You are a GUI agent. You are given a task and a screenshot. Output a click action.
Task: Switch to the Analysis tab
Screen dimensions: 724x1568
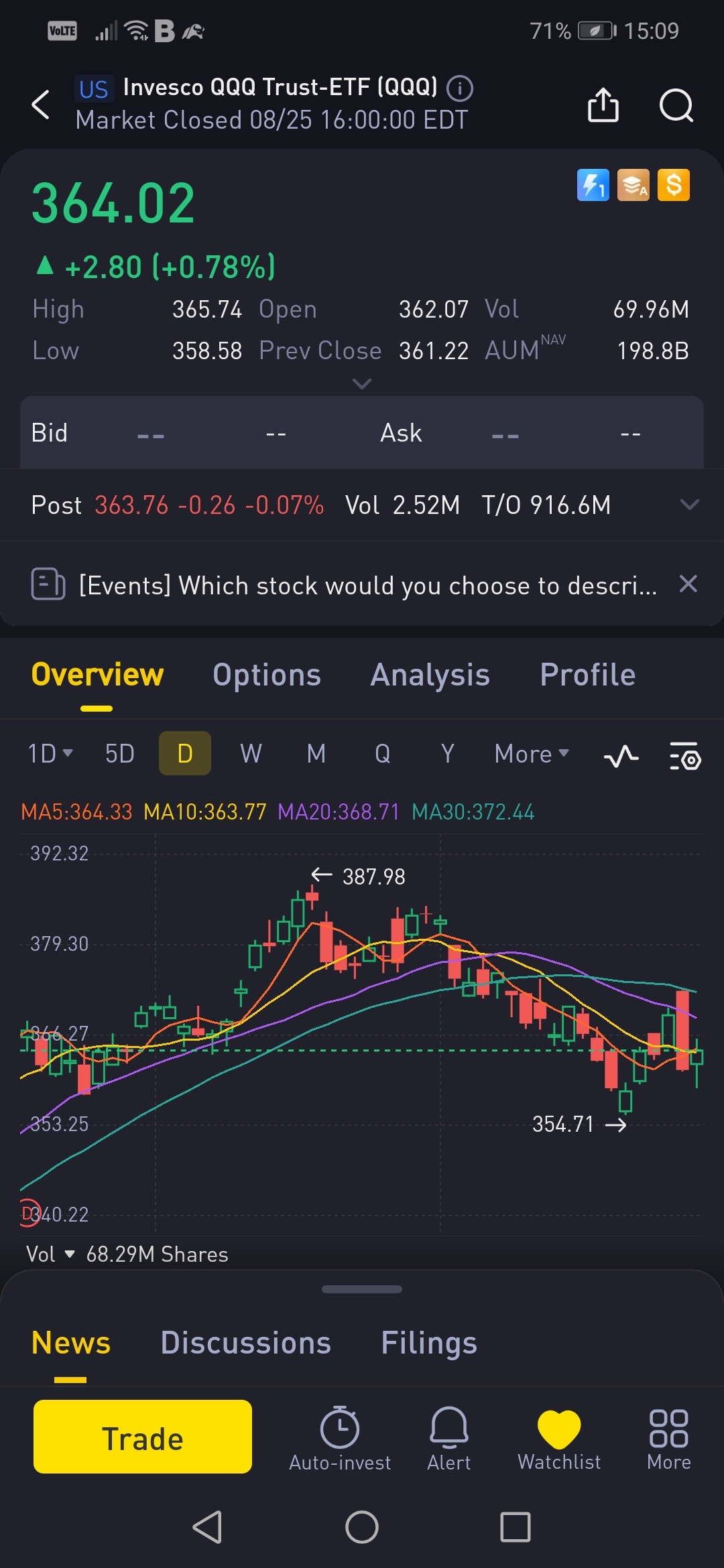tap(430, 675)
